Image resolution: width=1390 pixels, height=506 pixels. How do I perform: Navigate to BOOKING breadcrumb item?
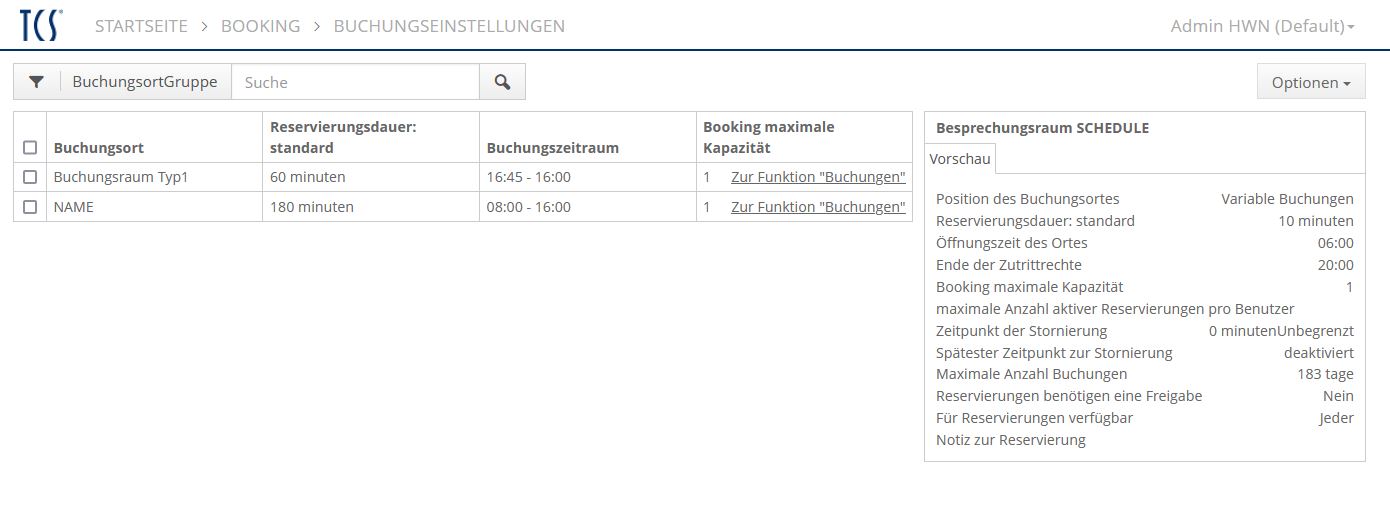(260, 26)
